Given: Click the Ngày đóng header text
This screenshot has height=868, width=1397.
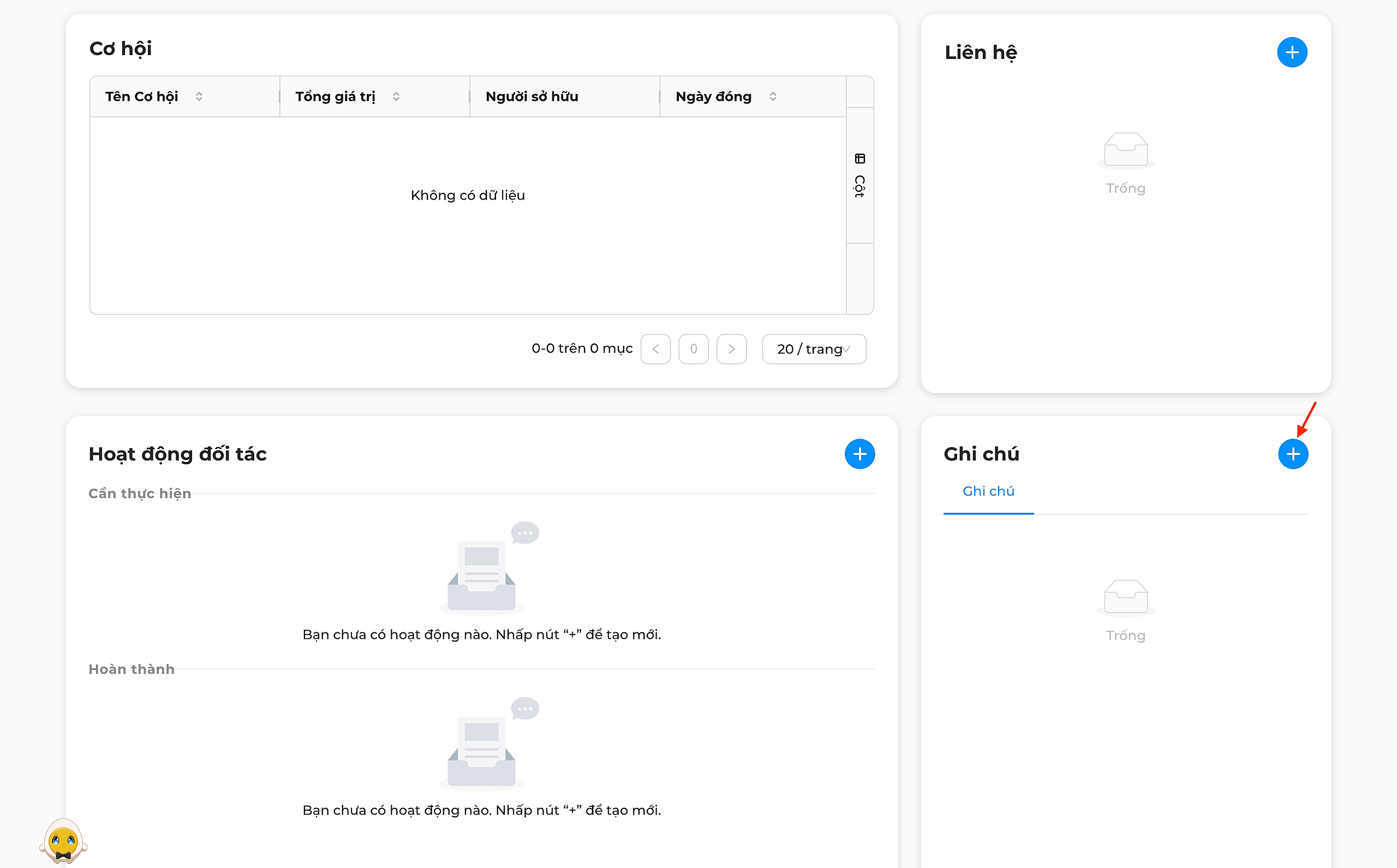Looking at the screenshot, I should pos(713,97).
